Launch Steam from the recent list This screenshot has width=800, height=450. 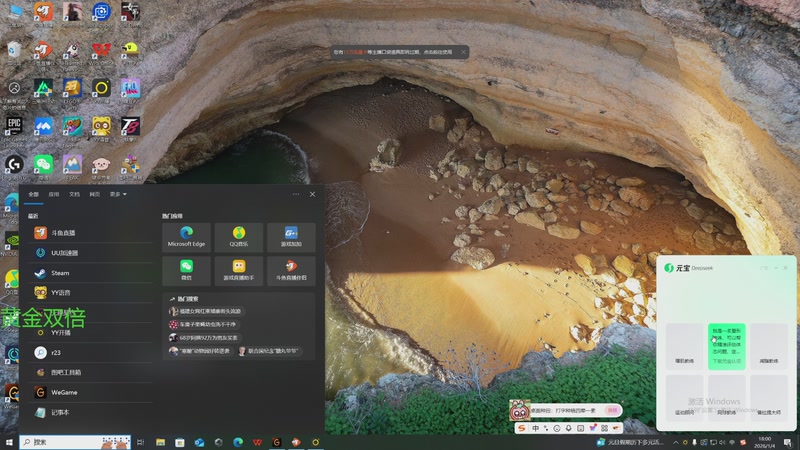91,273
